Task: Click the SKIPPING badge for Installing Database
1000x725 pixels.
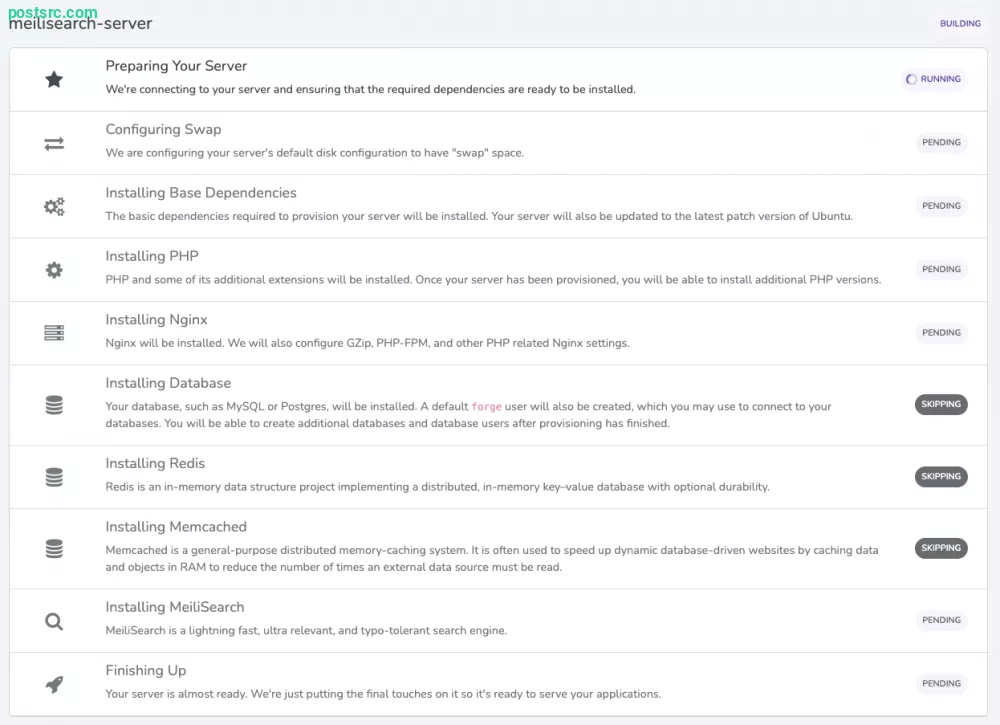Action: click(x=941, y=405)
